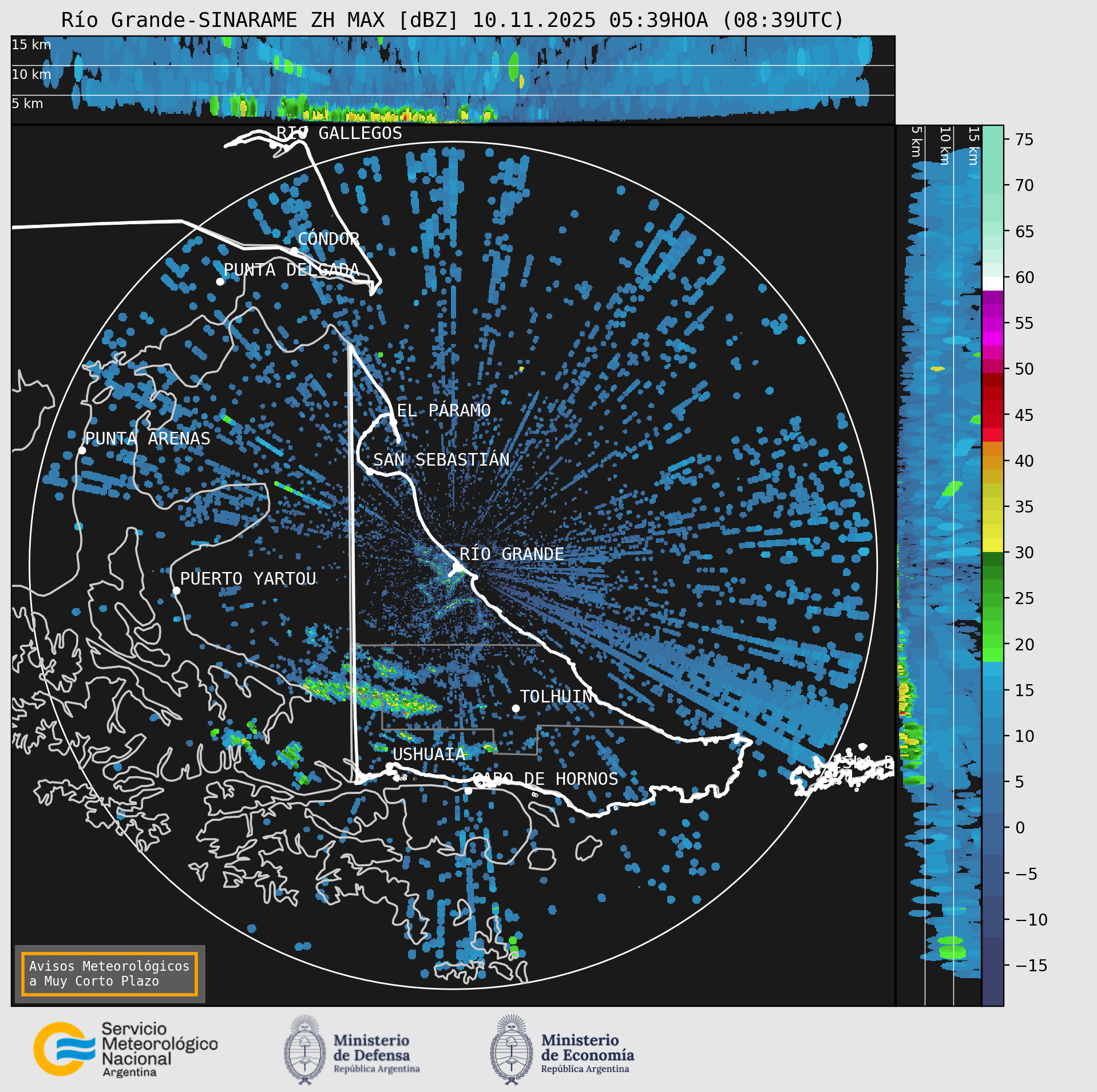The width and height of the screenshot is (1097, 1092).
Task: Click the −15 dBZ colorbar label
Action: [1030, 966]
